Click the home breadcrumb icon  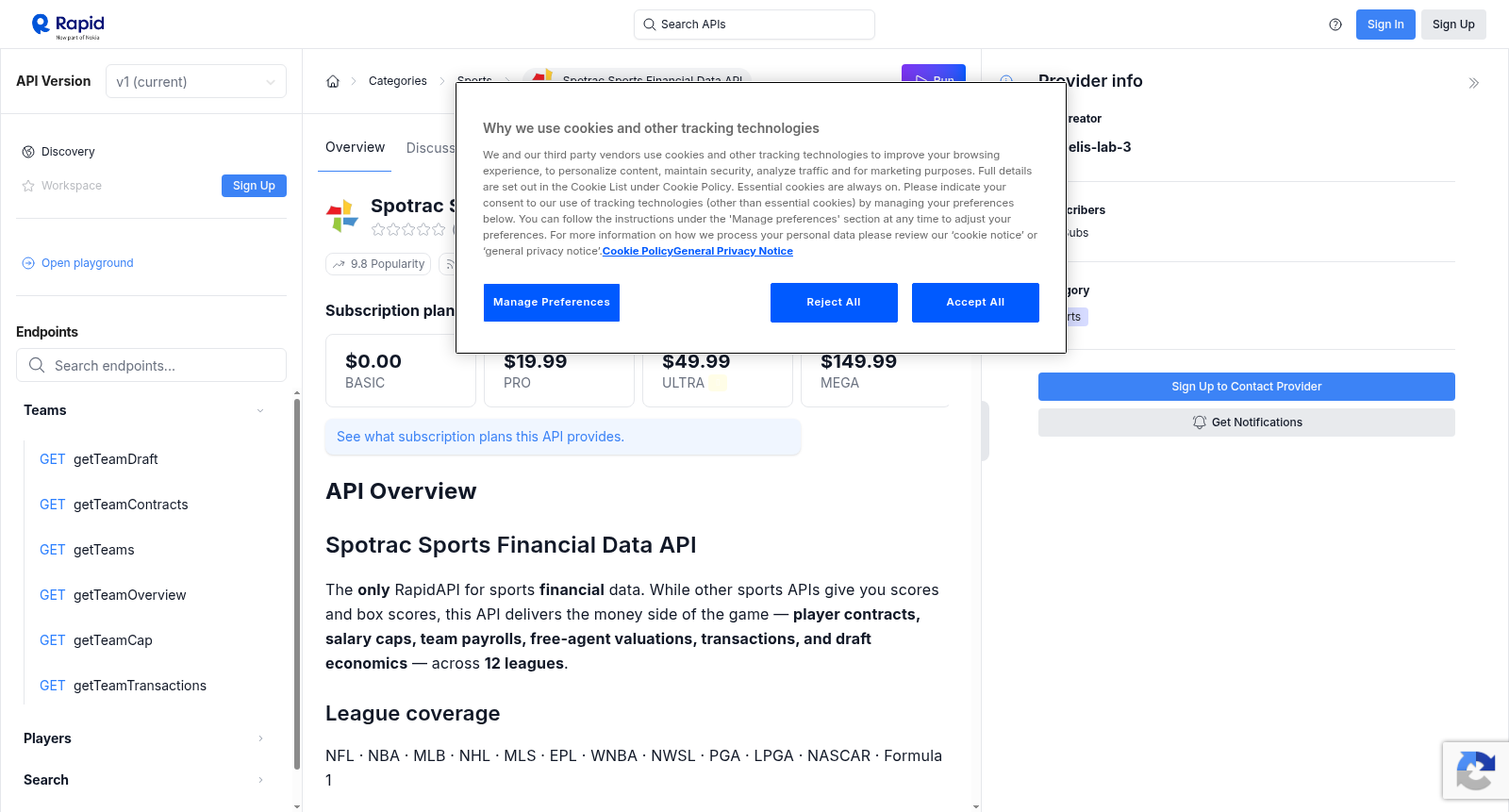click(333, 81)
